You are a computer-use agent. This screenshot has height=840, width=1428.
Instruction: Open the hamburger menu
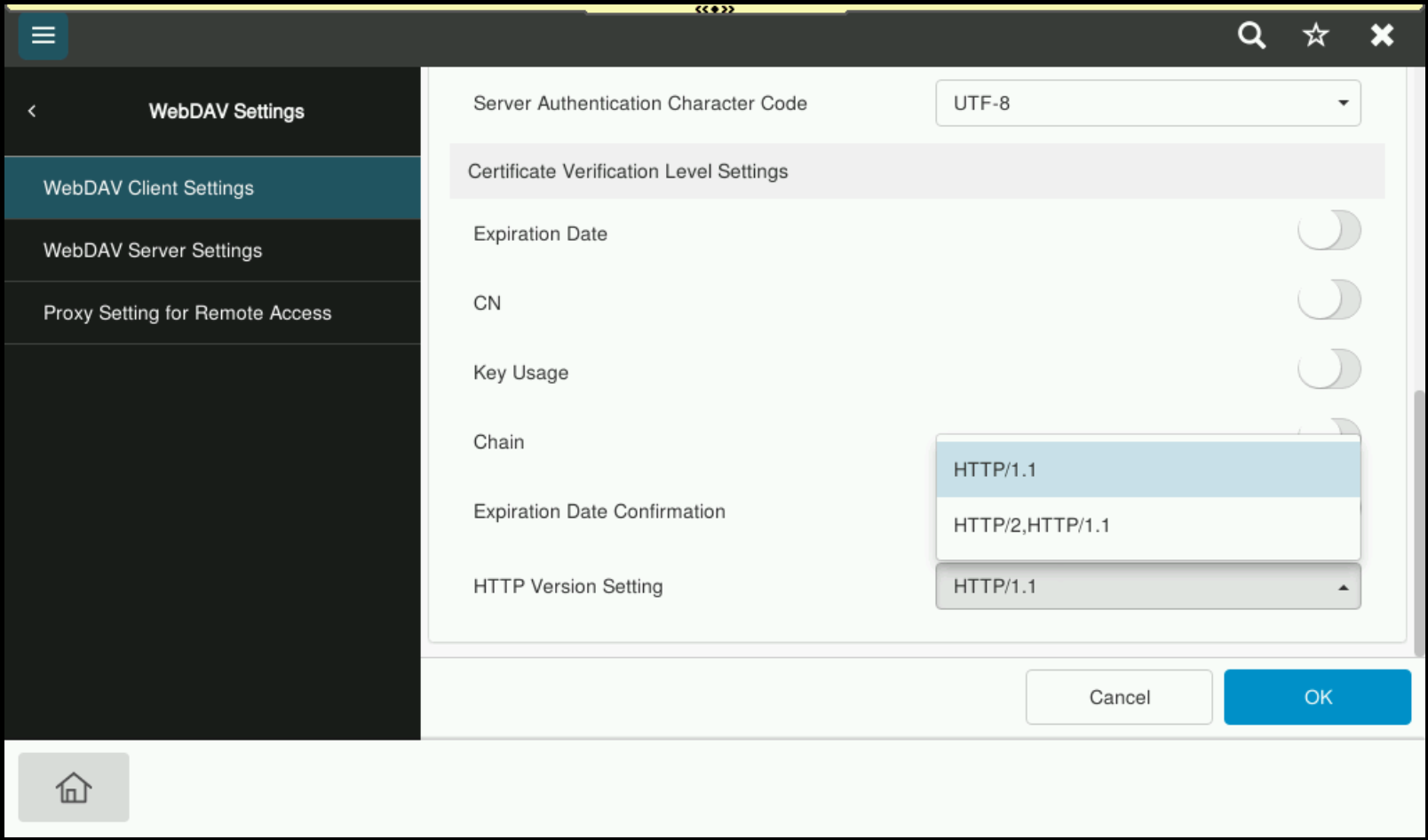(x=43, y=36)
